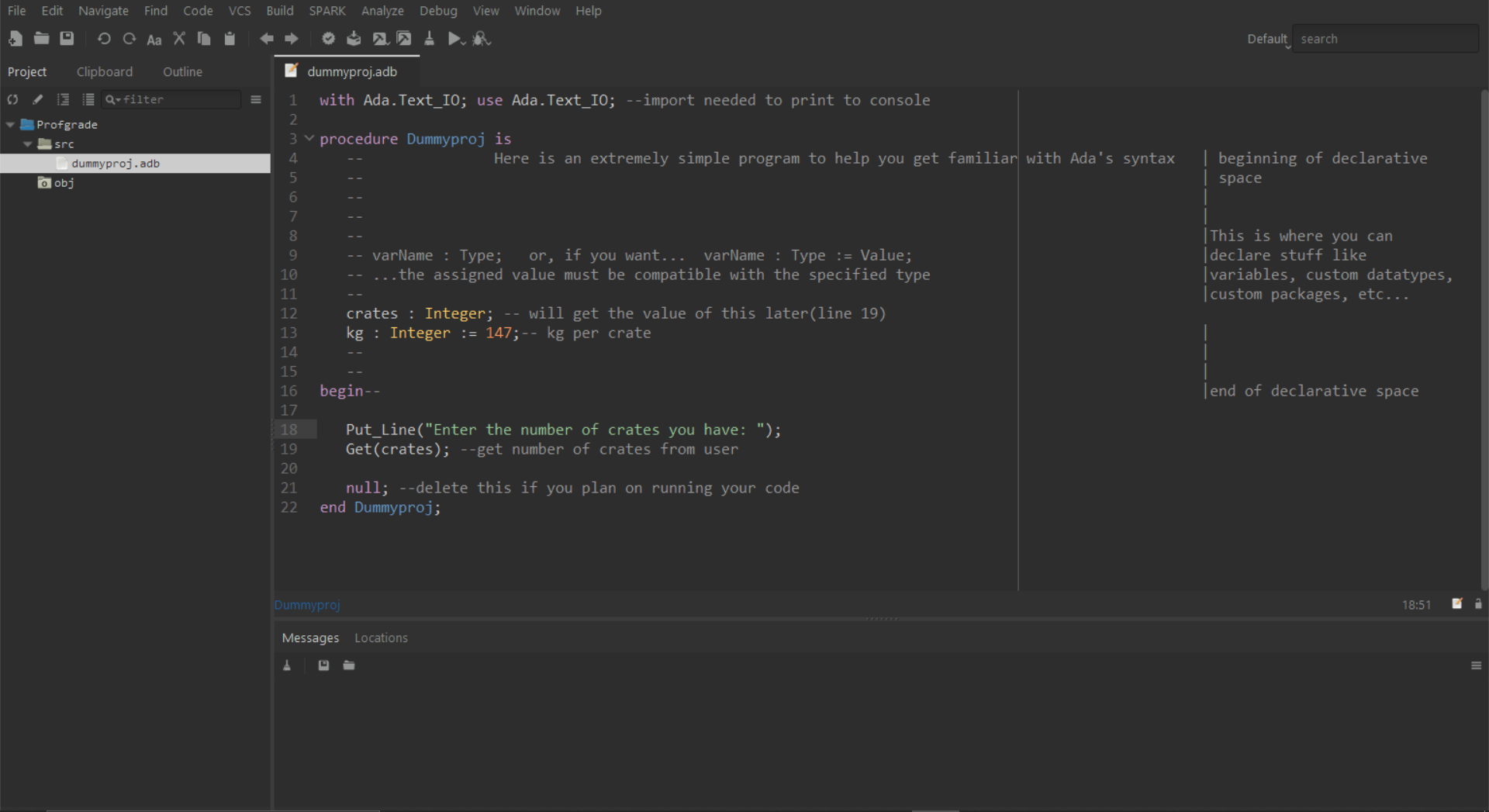Open the Build menu
The image size is (1489, 812).
tap(280, 11)
